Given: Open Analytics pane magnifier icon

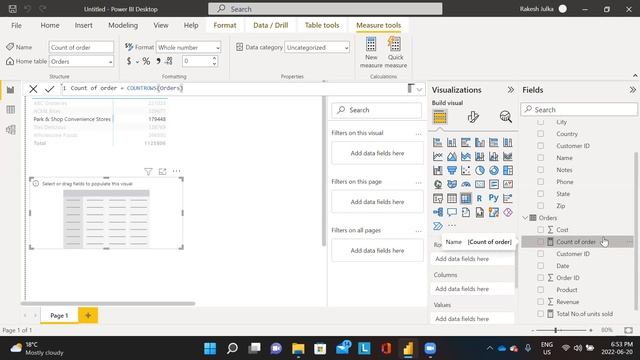Looking at the screenshot, I should pyautogui.click(x=506, y=117).
